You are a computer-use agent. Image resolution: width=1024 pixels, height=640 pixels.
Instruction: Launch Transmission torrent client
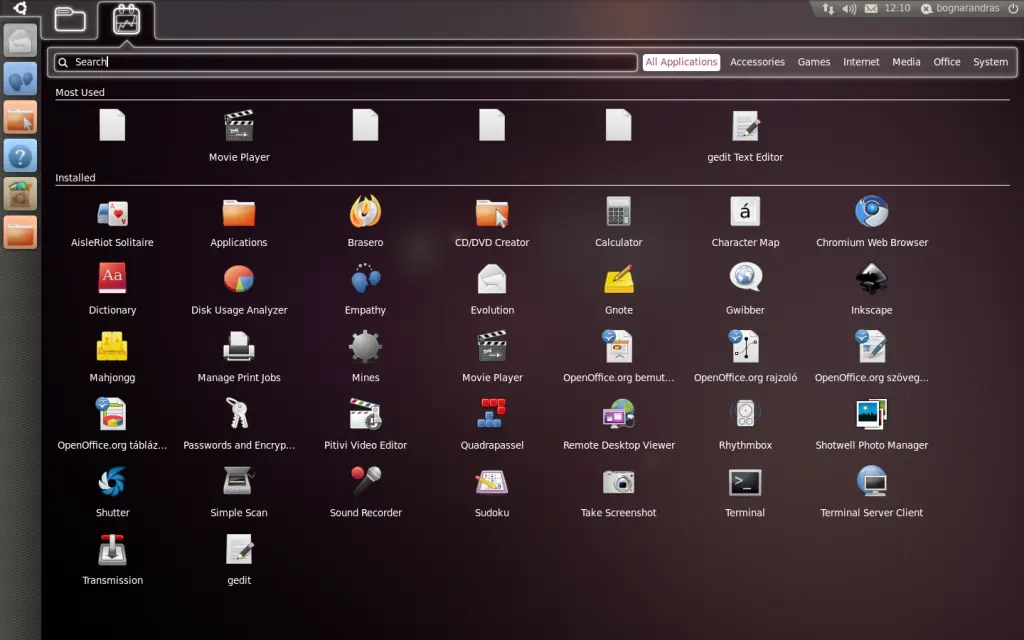point(112,560)
